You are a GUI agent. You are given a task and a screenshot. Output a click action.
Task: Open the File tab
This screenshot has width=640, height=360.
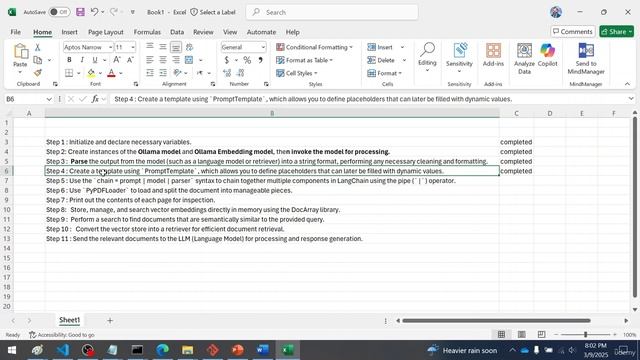click(x=16, y=32)
